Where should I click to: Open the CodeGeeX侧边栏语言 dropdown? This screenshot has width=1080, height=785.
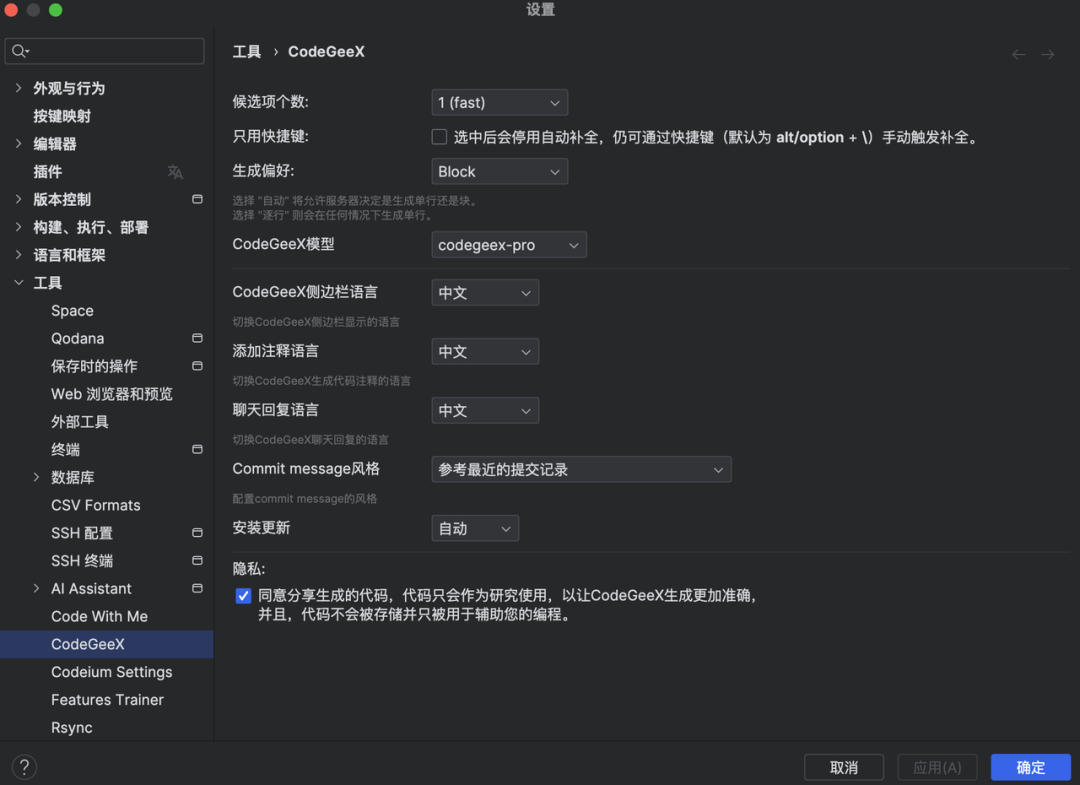pos(485,293)
